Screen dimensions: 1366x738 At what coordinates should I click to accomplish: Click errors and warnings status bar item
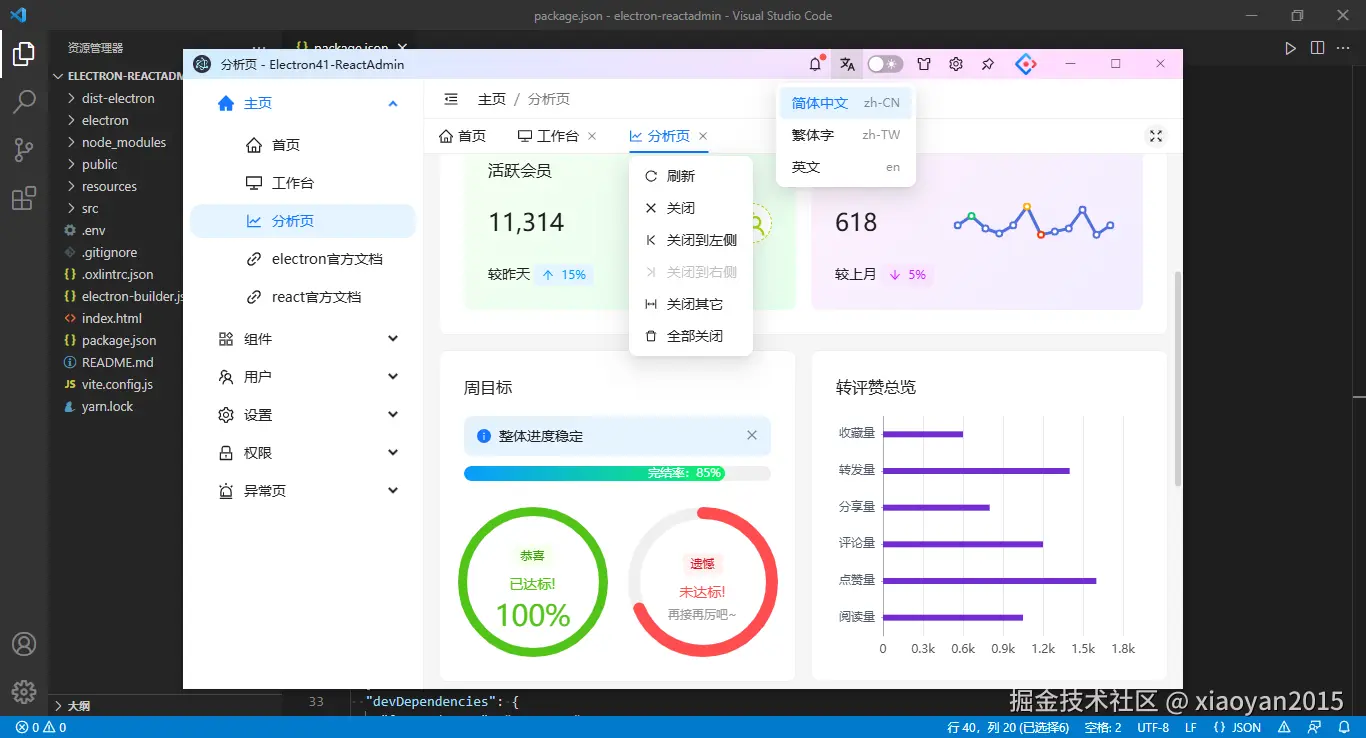41,727
